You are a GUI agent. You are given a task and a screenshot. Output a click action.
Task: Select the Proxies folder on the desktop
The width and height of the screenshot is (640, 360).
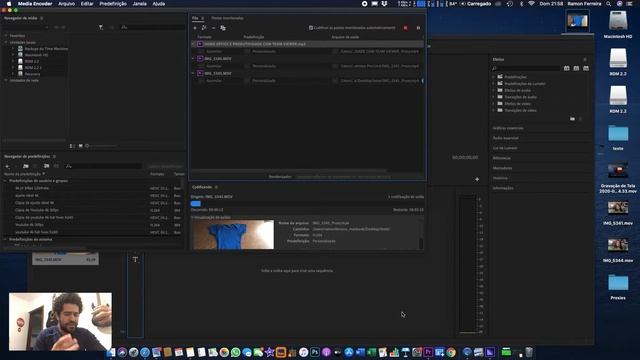(618, 283)
